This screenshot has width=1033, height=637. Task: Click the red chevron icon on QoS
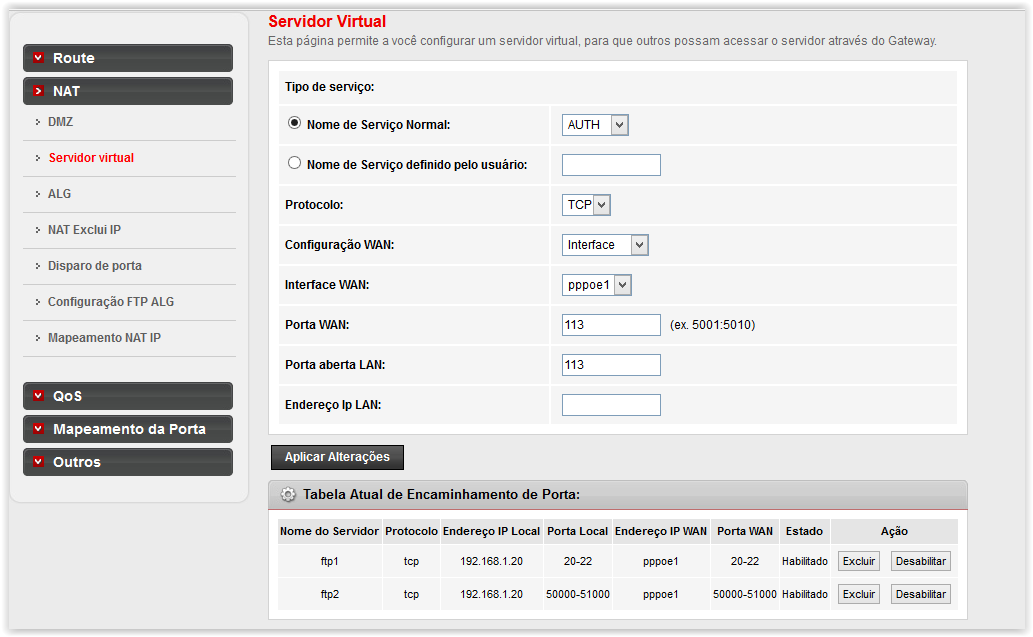tap(39, 396)
